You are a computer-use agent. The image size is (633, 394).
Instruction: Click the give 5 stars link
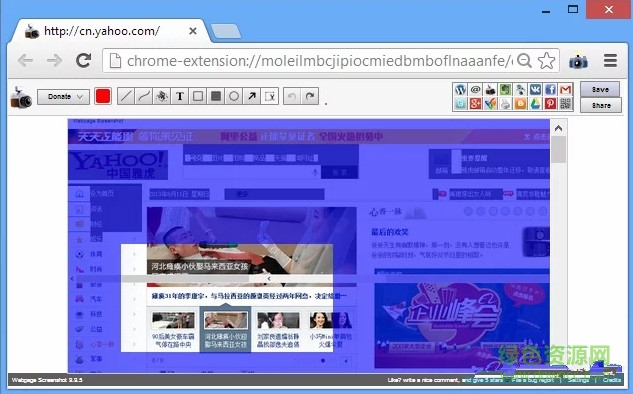[x=487, y=380]
